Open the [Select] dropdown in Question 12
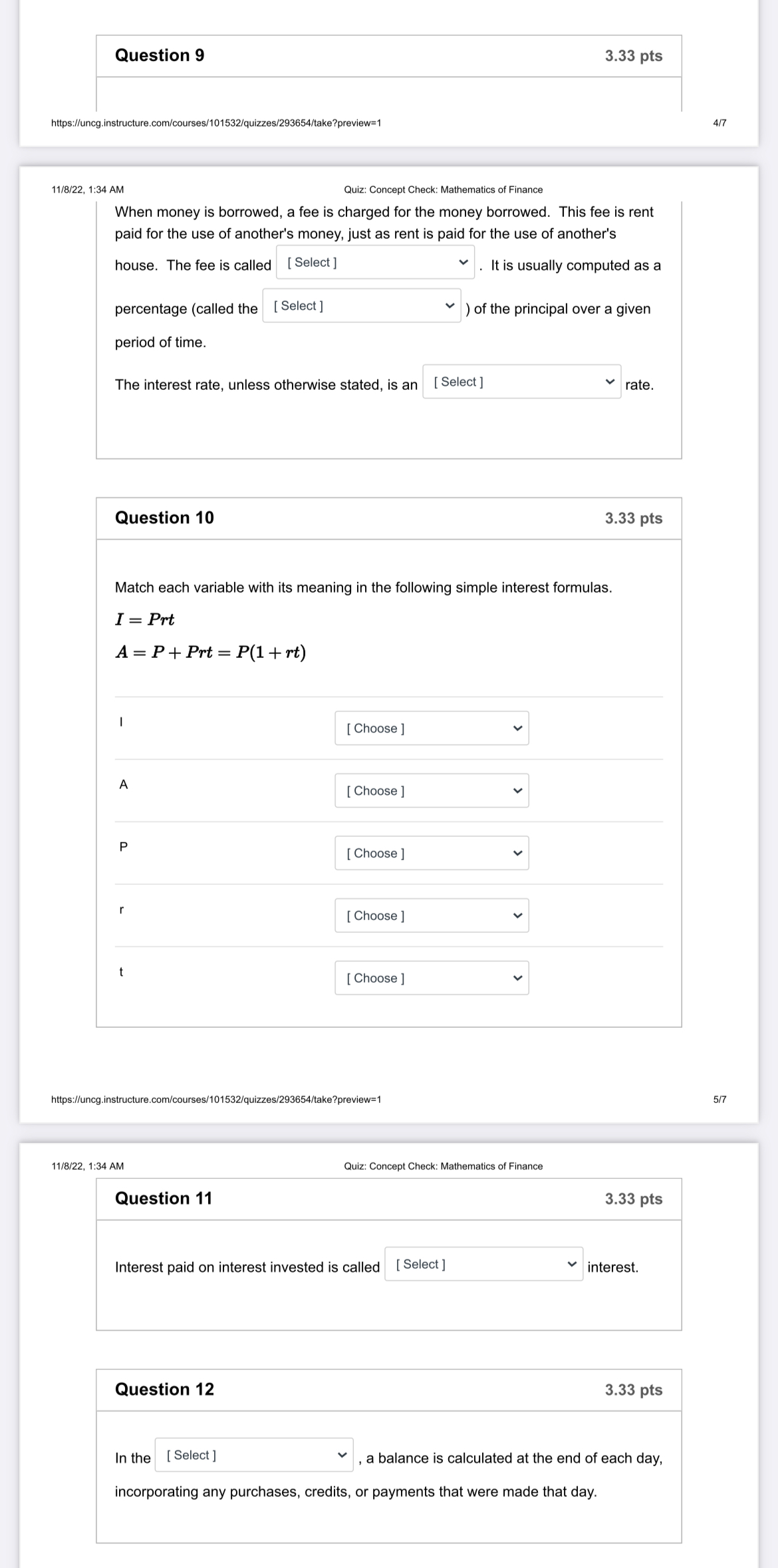 coord(253,1454)
